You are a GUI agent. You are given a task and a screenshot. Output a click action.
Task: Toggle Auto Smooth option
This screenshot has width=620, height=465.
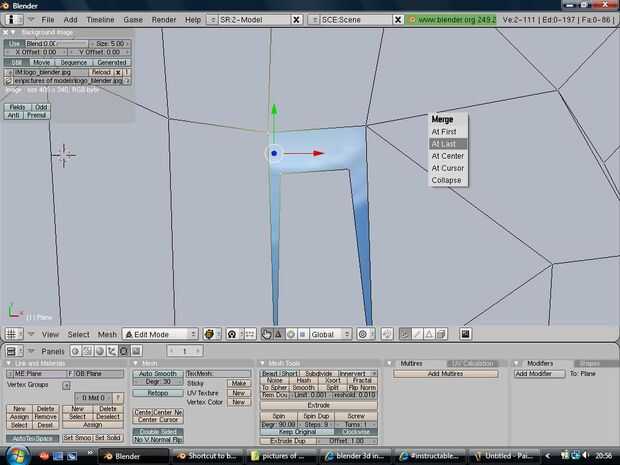(158, 374)
